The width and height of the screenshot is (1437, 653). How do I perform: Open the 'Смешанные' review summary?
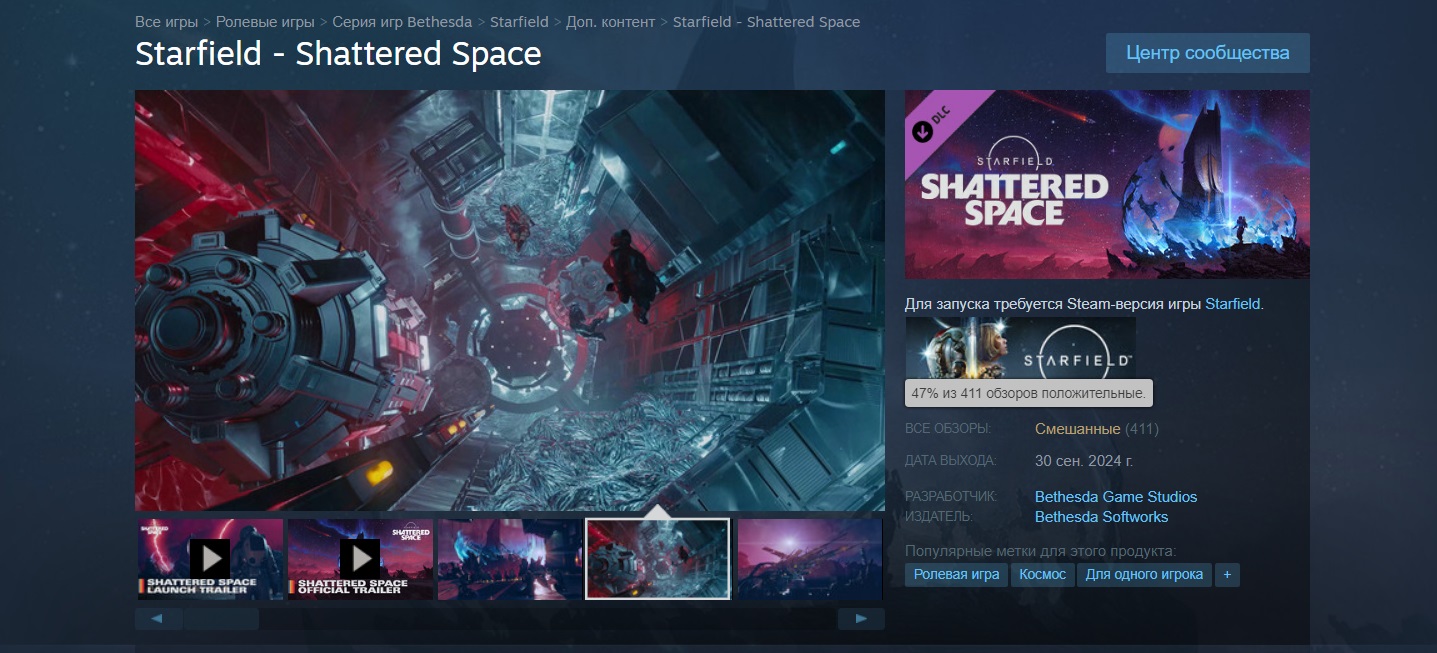point(1077,429)
